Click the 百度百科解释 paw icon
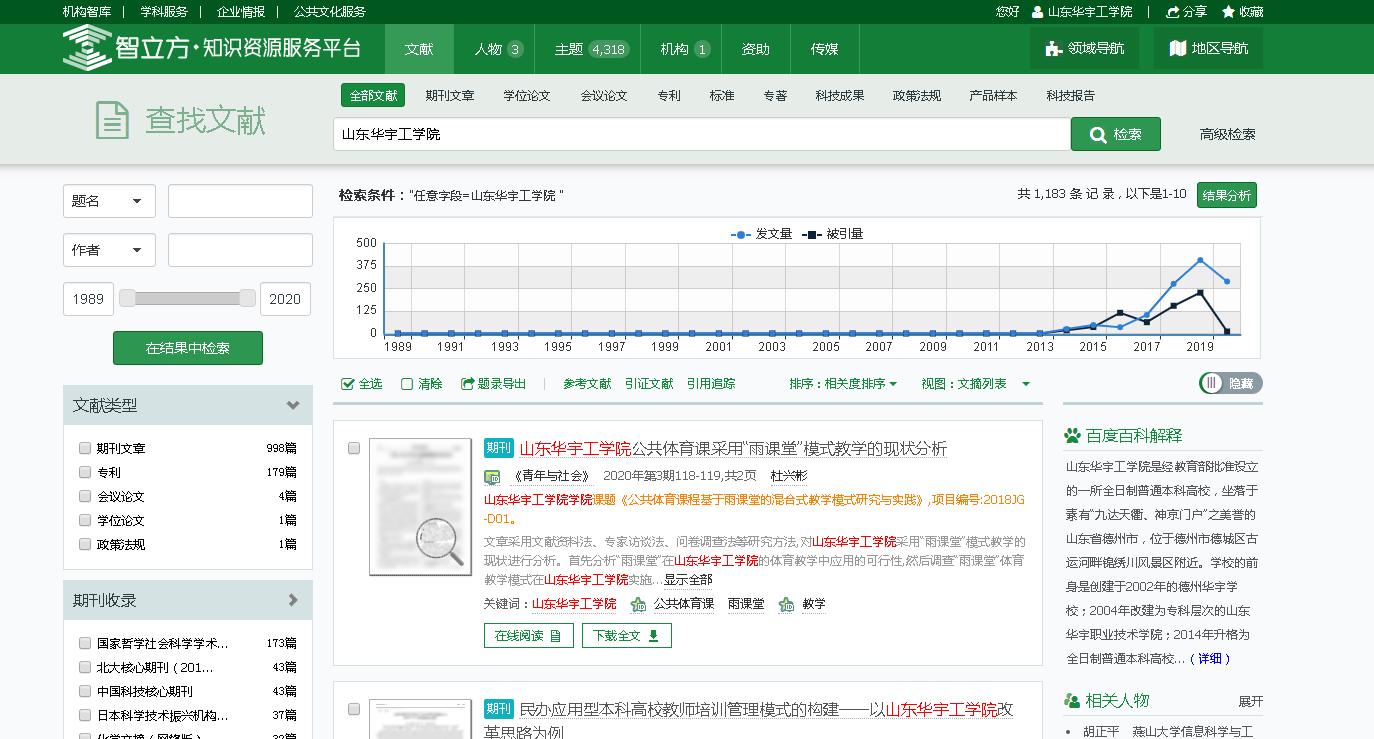Image resolution: width=1374 pixels, height=739 pixels. 1073,436
